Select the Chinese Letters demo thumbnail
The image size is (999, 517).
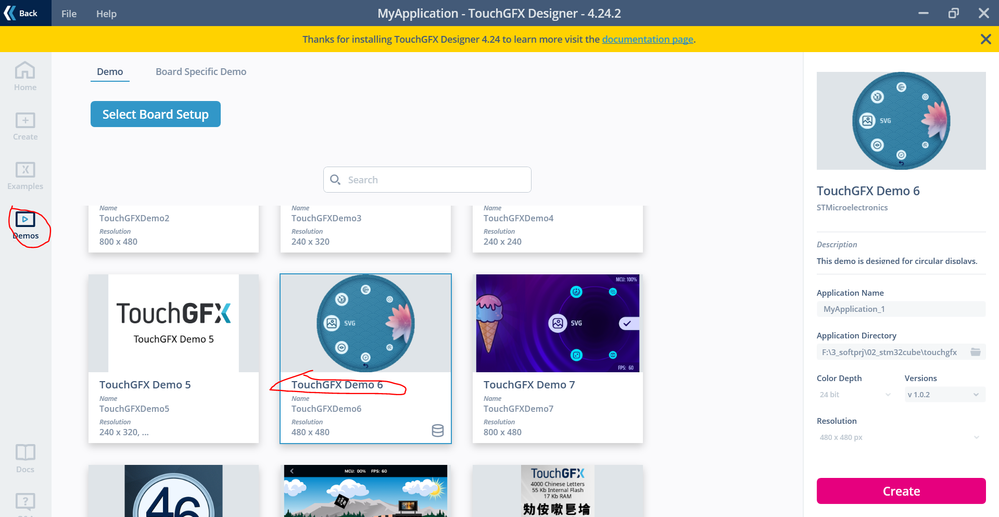[x=557, y=491]
